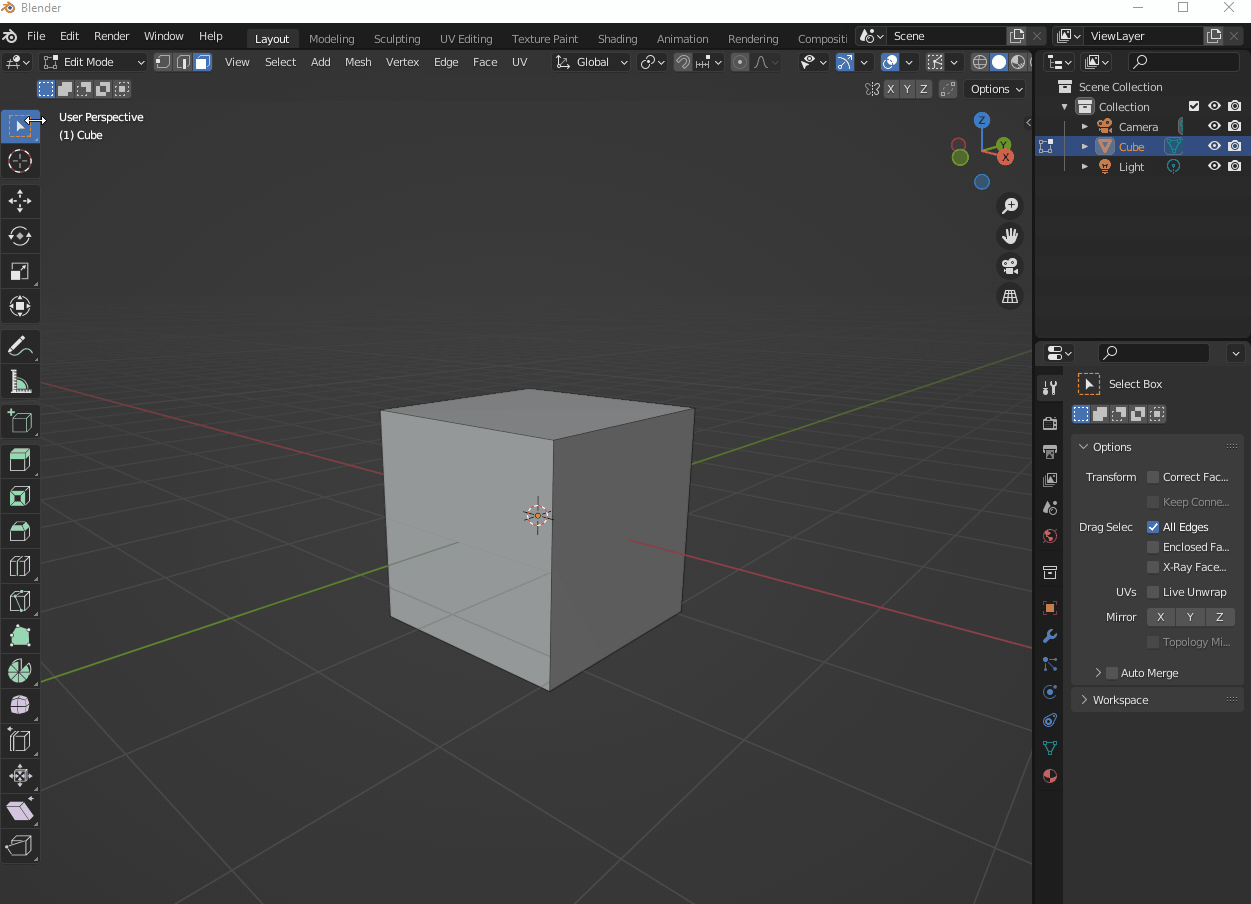
Task: Activate the Move tool
Action: tap(20, 201)
